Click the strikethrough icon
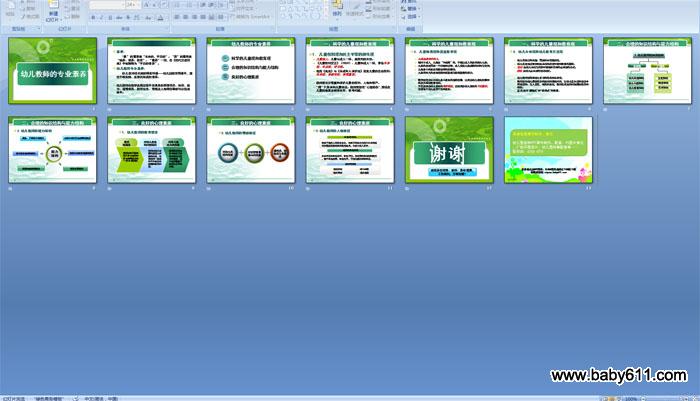Viewport: 700px width, 401px height. point(116,17)
